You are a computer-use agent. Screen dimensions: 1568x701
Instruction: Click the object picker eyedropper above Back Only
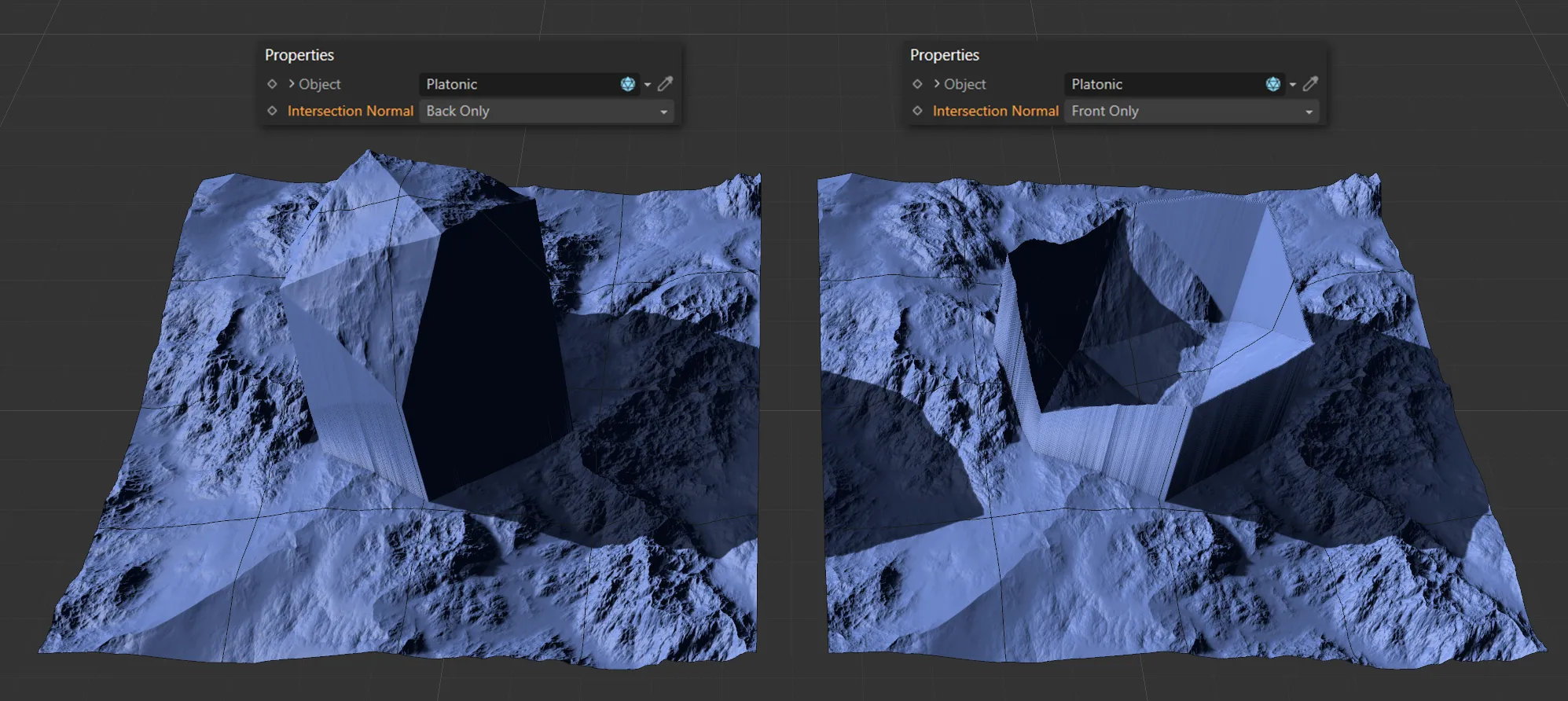click(665, 84)
